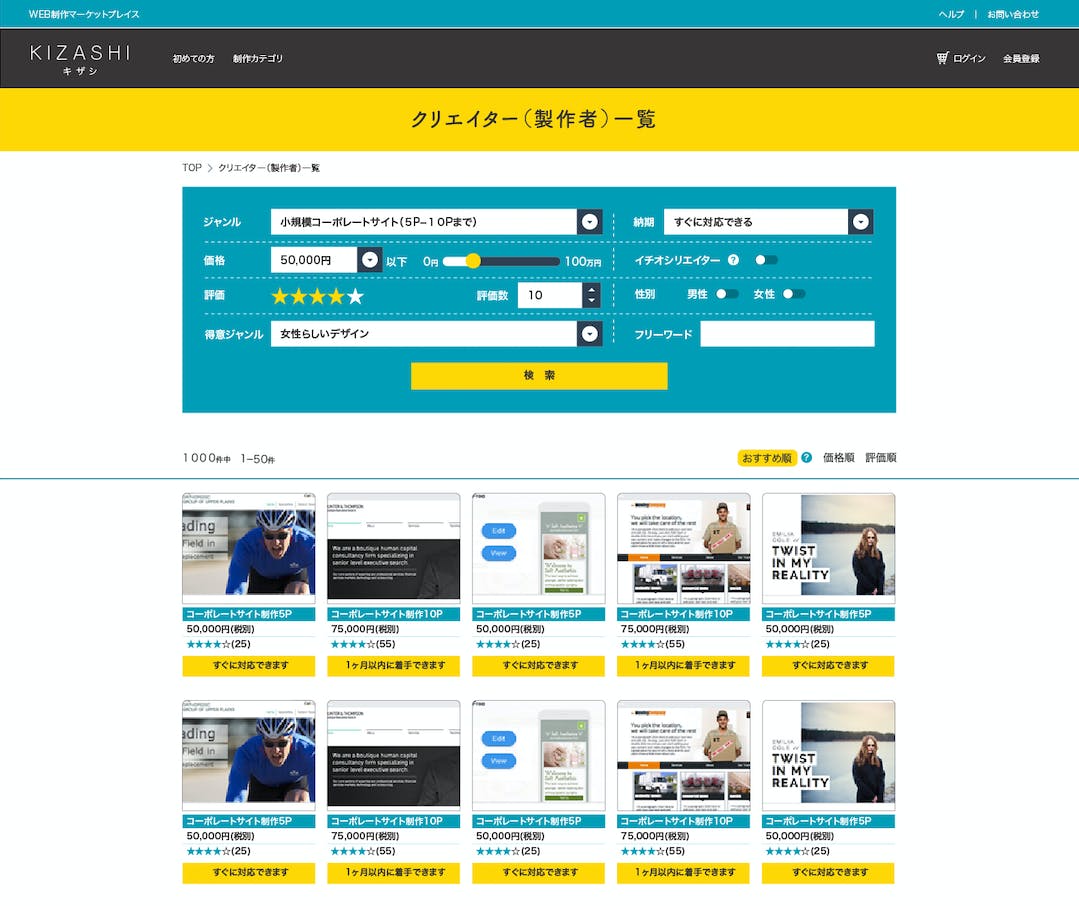Expand the 納期 dropdown
Image resolution: width=1079 pixels, height=906 pixels.
tap(860, 222)
